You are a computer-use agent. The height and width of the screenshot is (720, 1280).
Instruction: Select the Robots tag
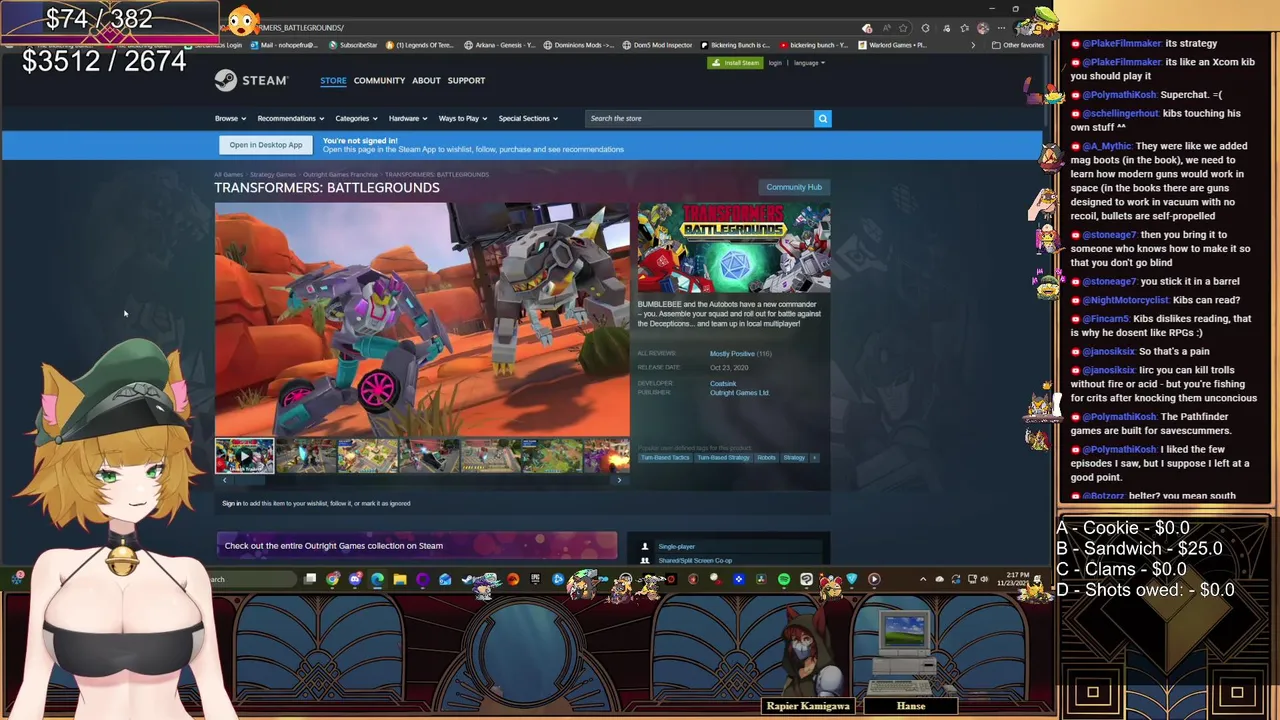coord(766,458)
